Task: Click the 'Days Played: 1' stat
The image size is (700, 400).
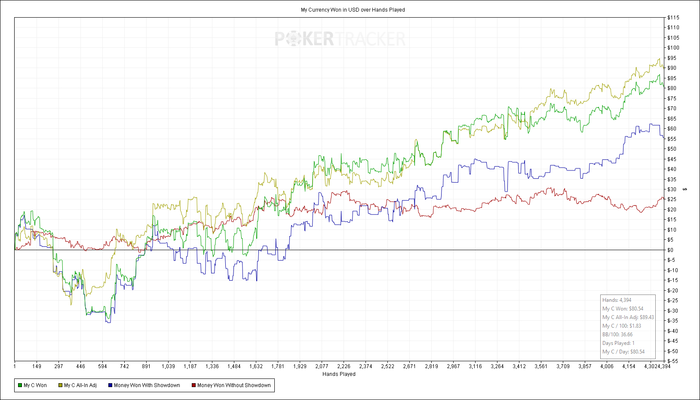Action: (x=618, y=343)
